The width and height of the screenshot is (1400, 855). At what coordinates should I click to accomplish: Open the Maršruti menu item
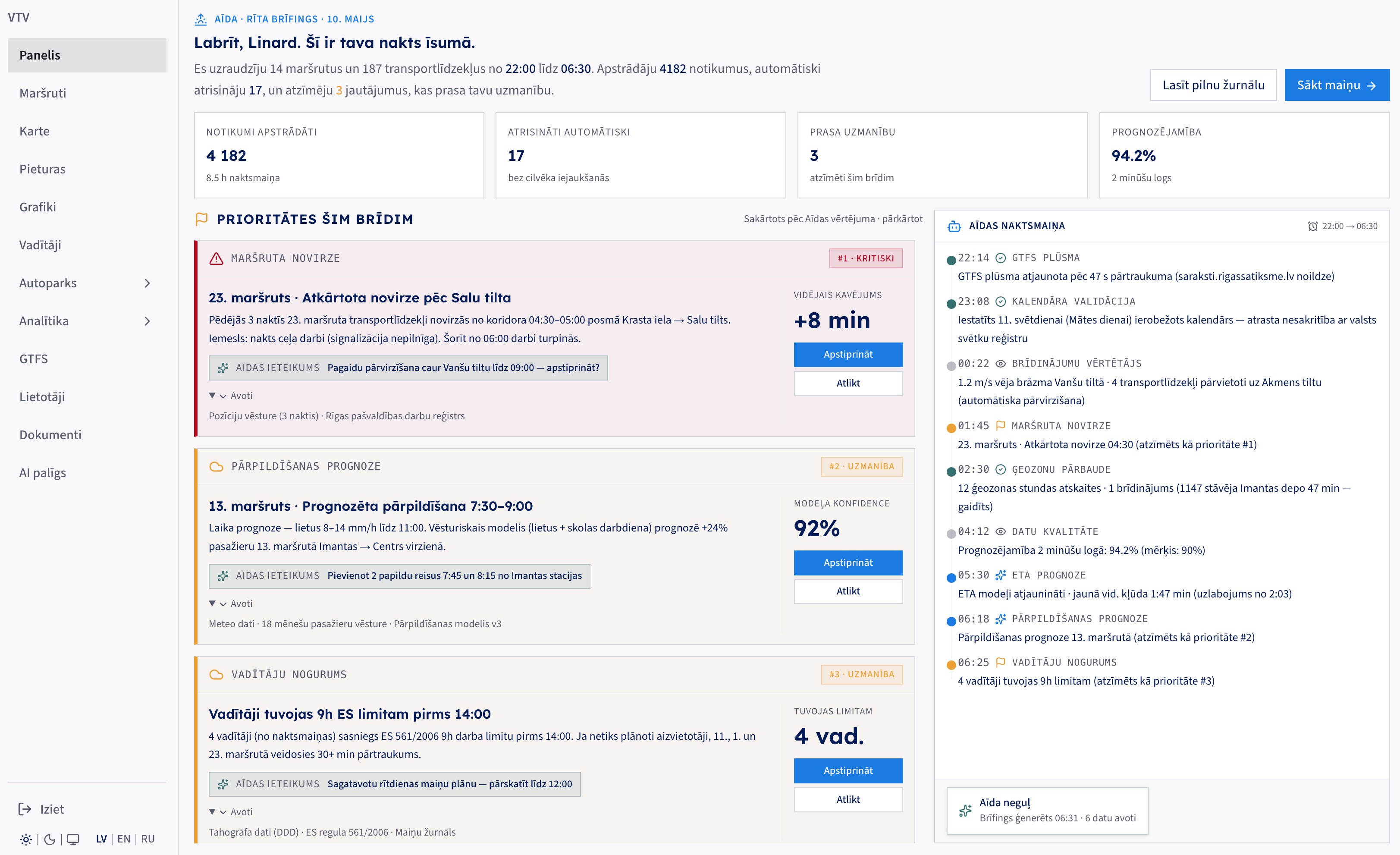(87, 93)
